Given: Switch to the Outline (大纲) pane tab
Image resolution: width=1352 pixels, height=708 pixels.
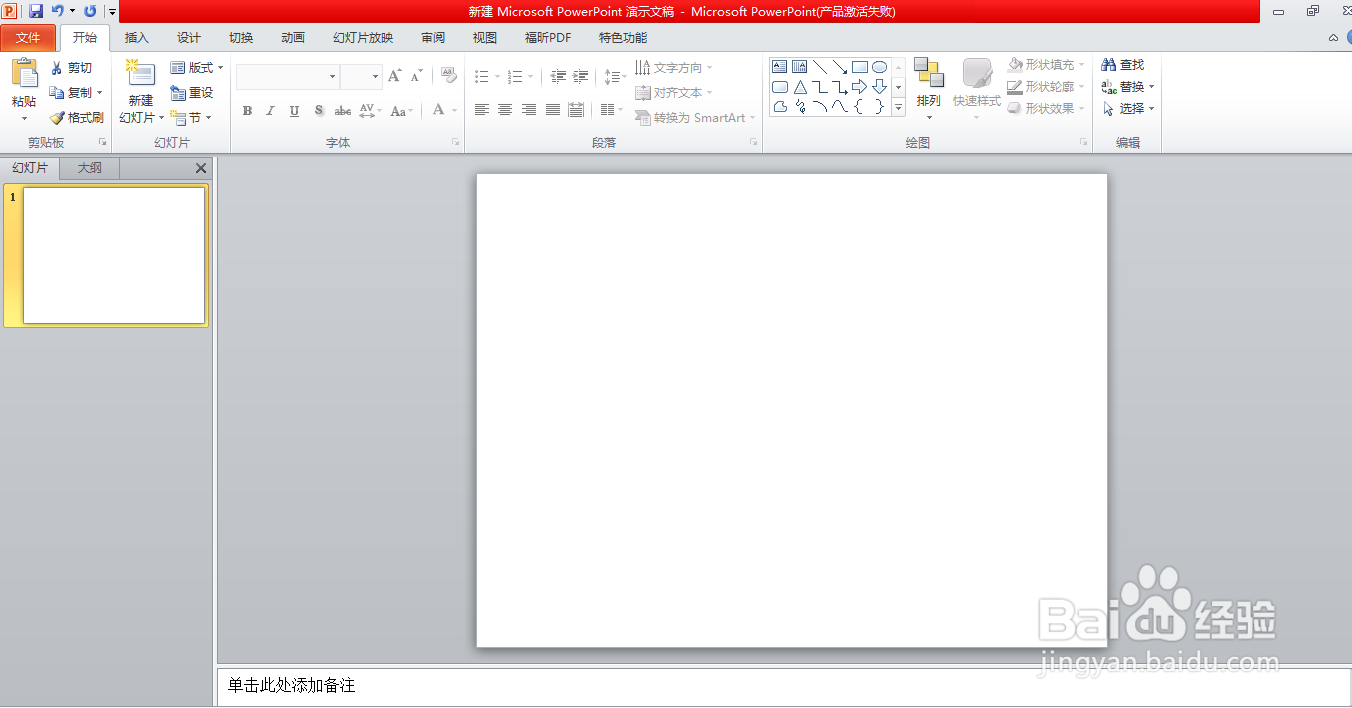Looking at the screenshot, I should pos(90,168).
